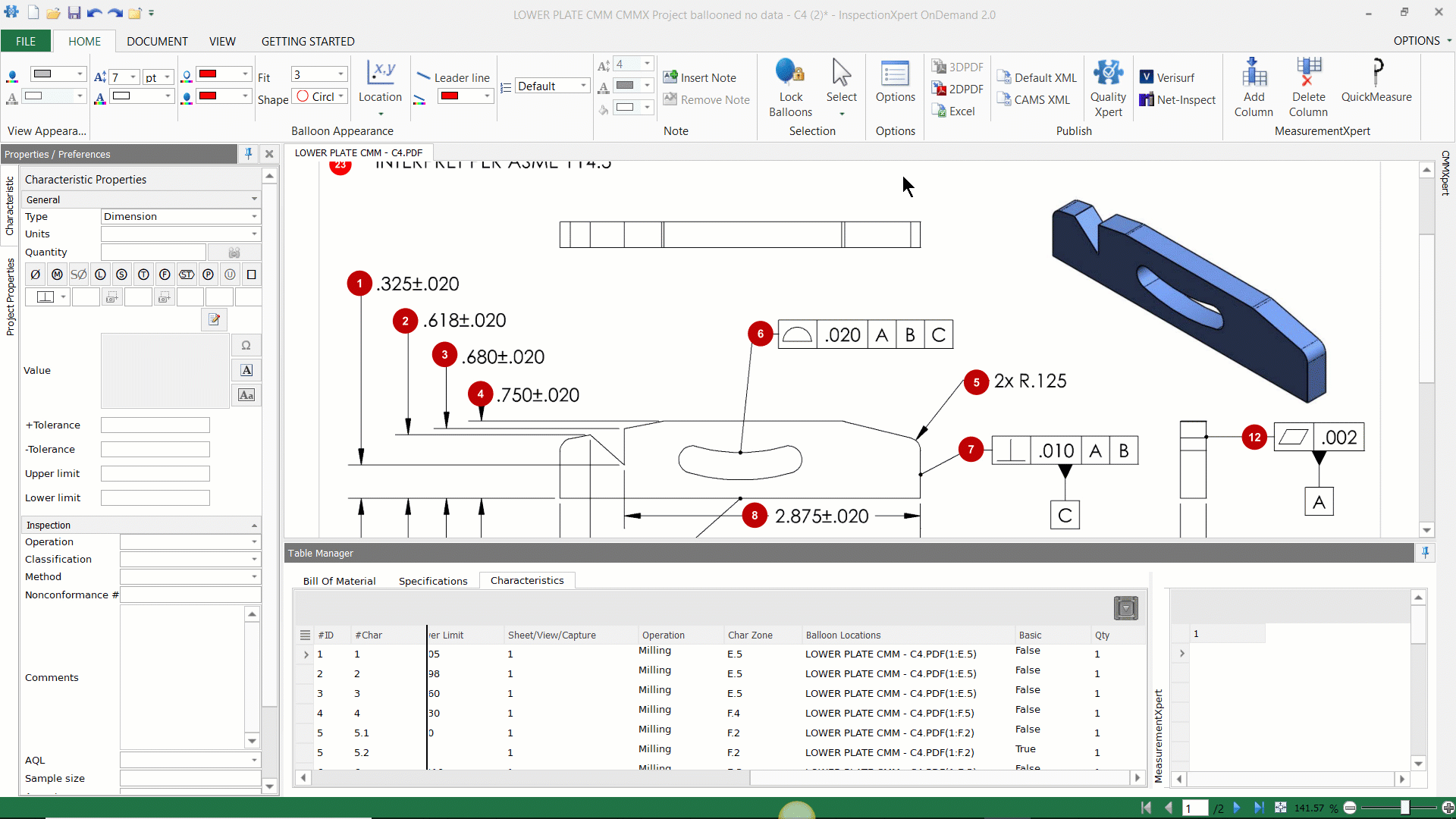Select the diameter symbol button
This screenshot has height=819, width=1456.
pos(35,275)
